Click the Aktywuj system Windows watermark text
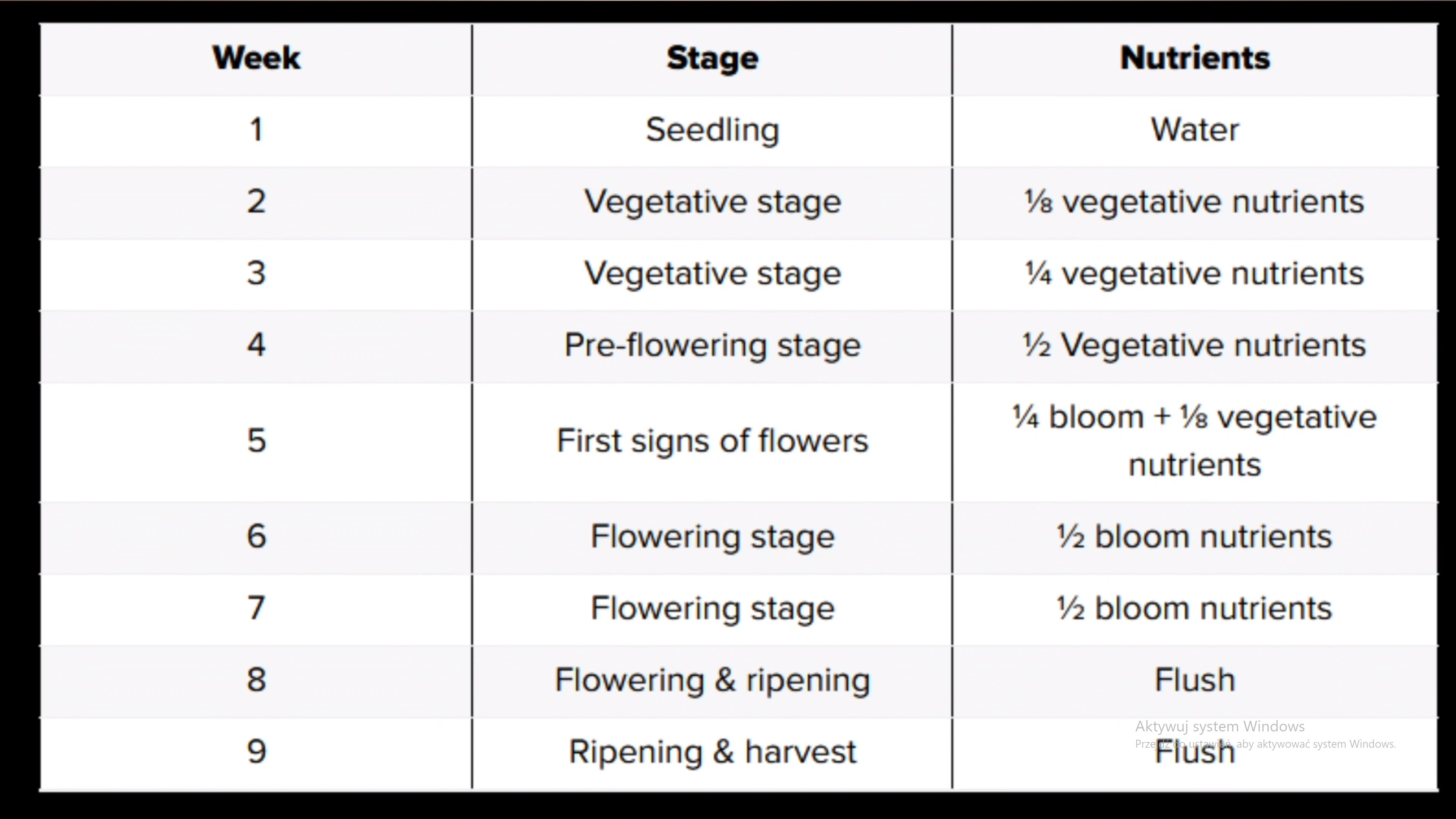 [x=1220, y=726]
